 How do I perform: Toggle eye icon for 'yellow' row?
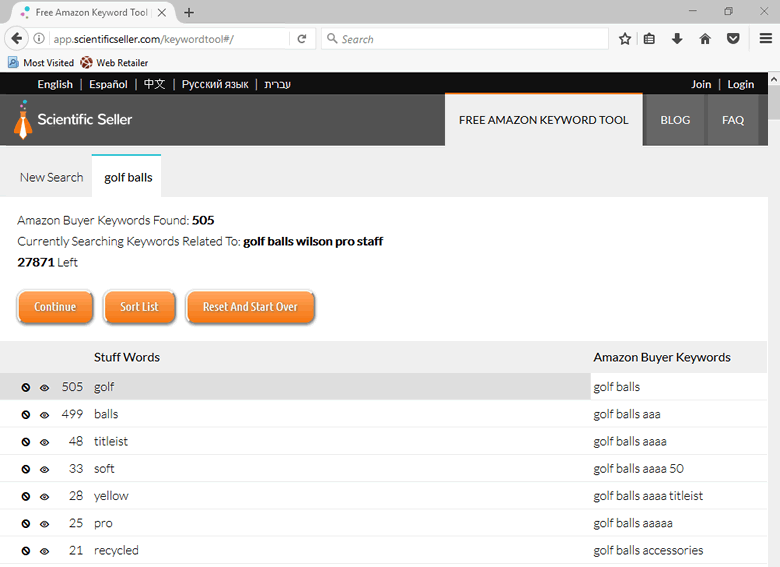point(44,497)
